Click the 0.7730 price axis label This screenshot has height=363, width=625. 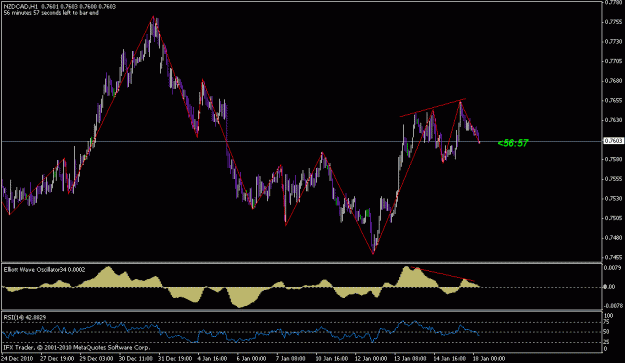[x=614, y=41]
